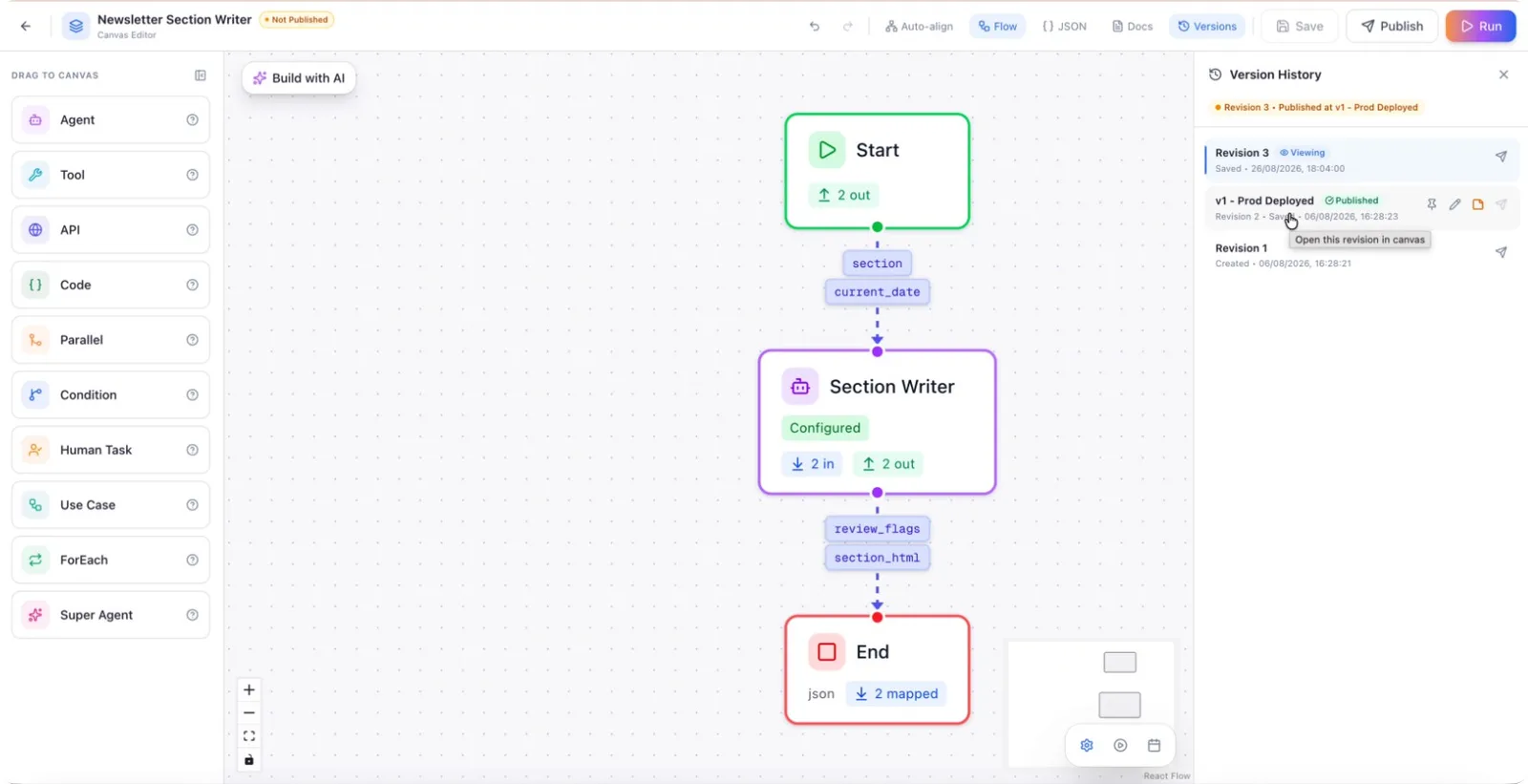The image size is (1528, 784).
Task: Rename the v1 - Prod Deployed version
Action: (1454, 204)
